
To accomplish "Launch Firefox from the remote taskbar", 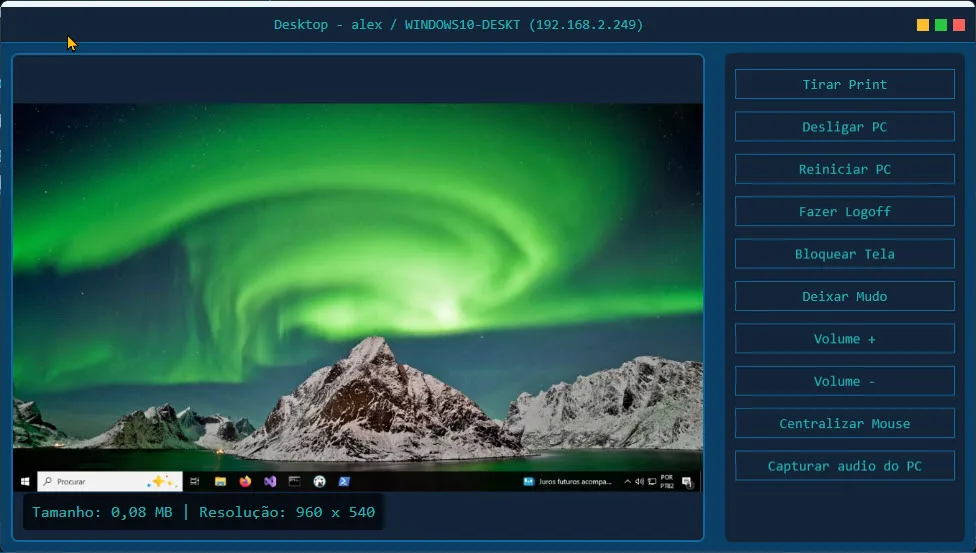I will click(x=245, y=481).
